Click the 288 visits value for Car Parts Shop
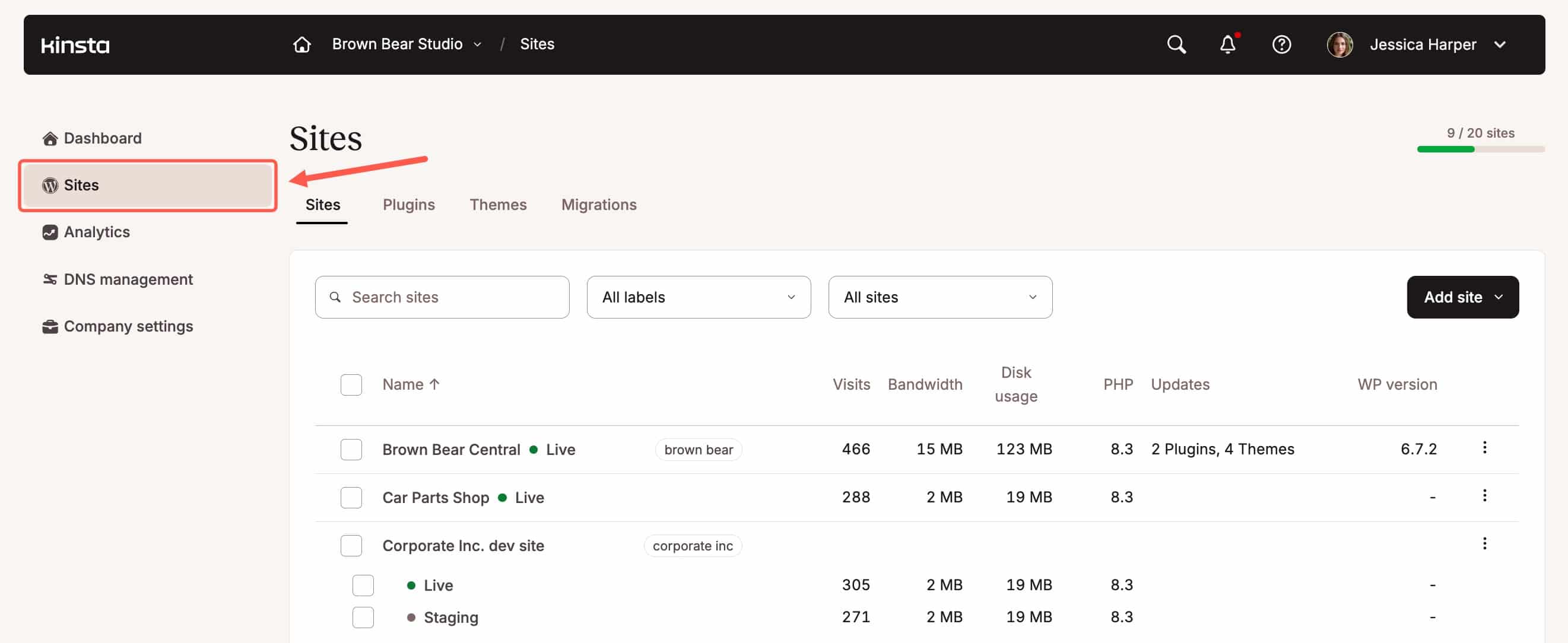The height and width of the screenshot is (643, 1568). point(856,497)
